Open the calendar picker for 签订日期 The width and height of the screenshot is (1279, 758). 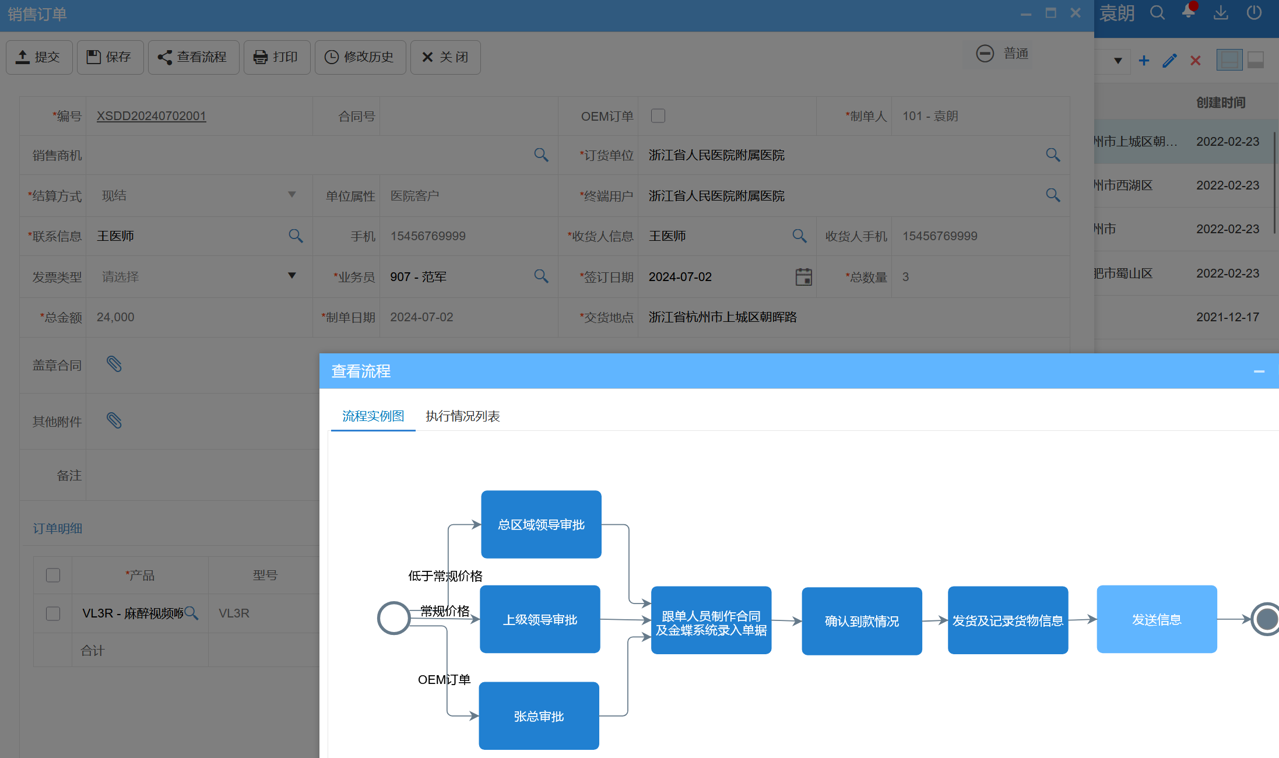coord(803,277)
